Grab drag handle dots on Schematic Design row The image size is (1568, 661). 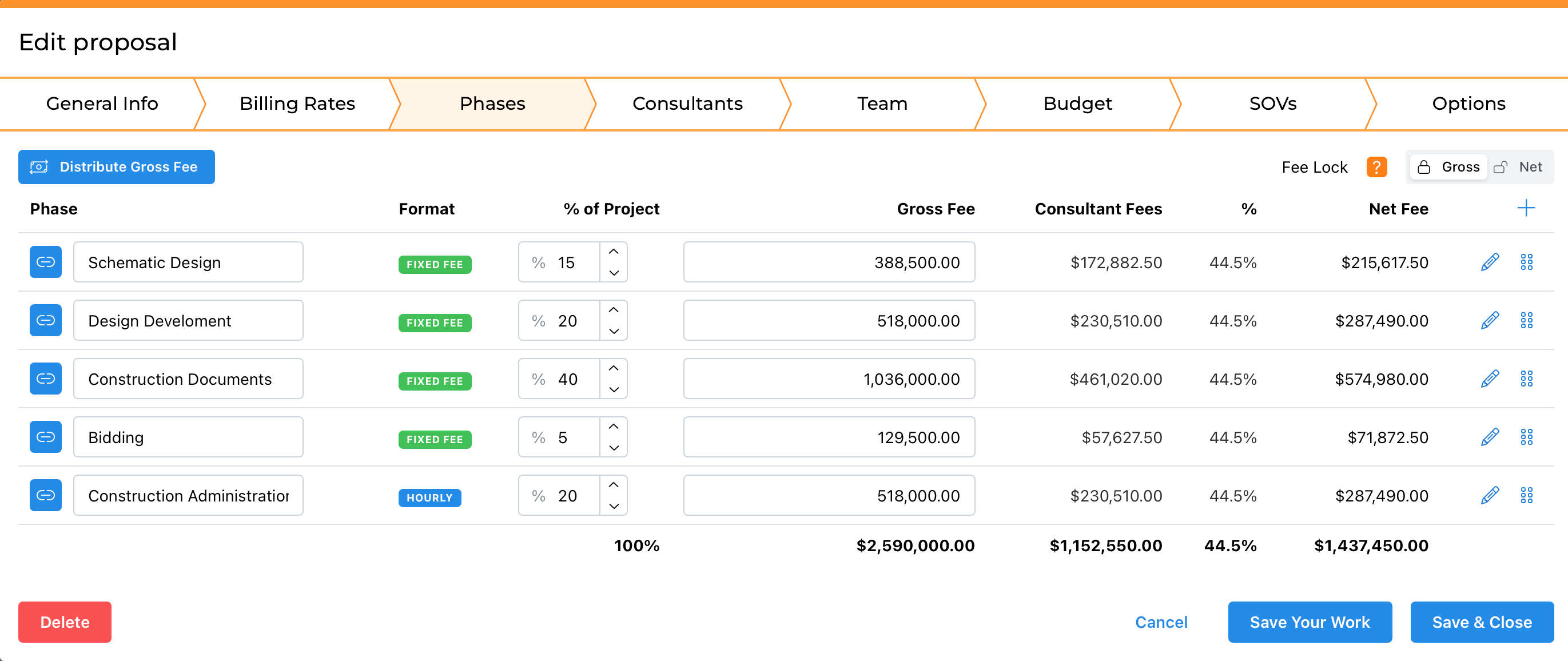[1527, 262]
